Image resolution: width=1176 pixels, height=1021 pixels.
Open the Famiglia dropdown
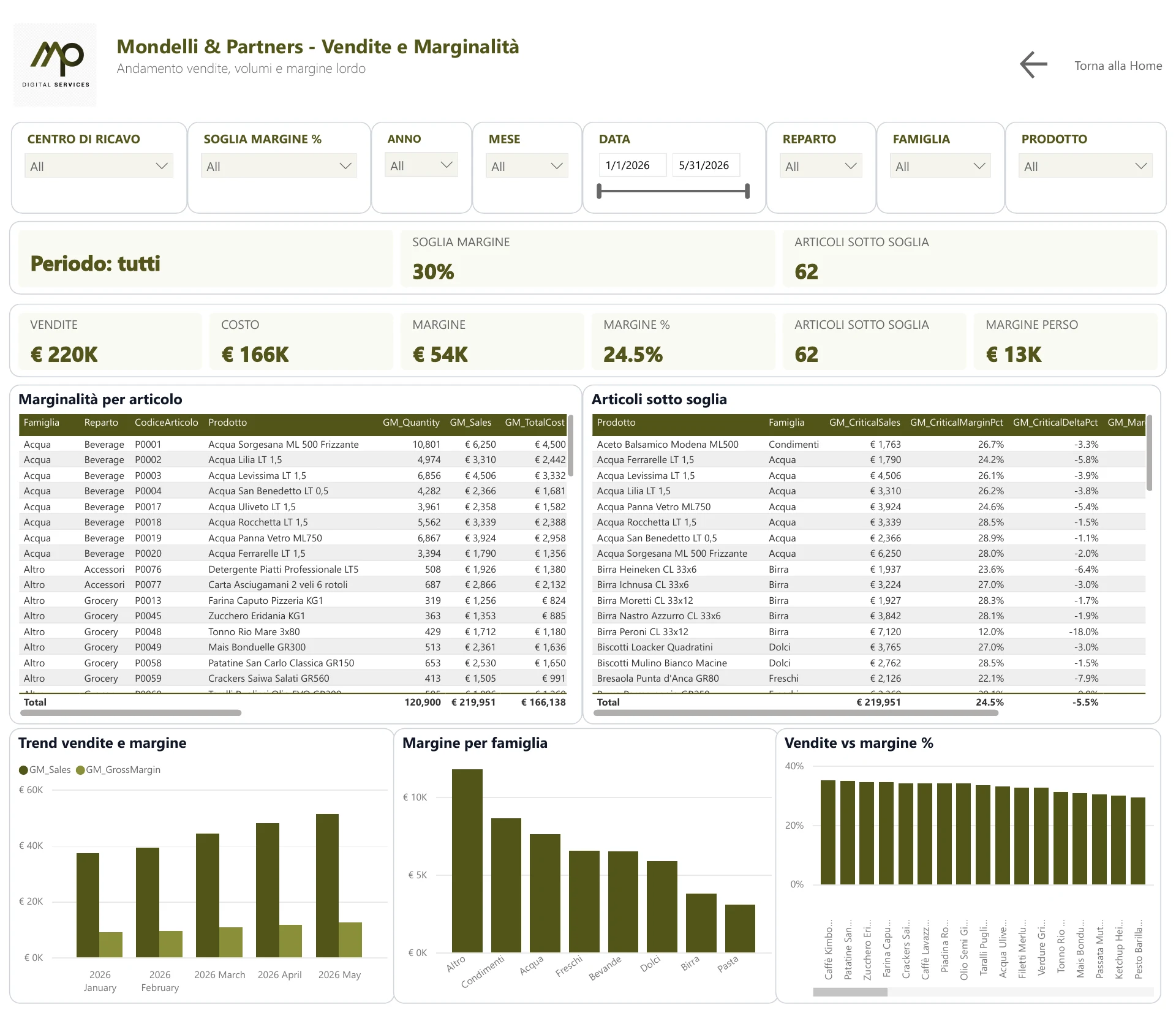(940, 166)
